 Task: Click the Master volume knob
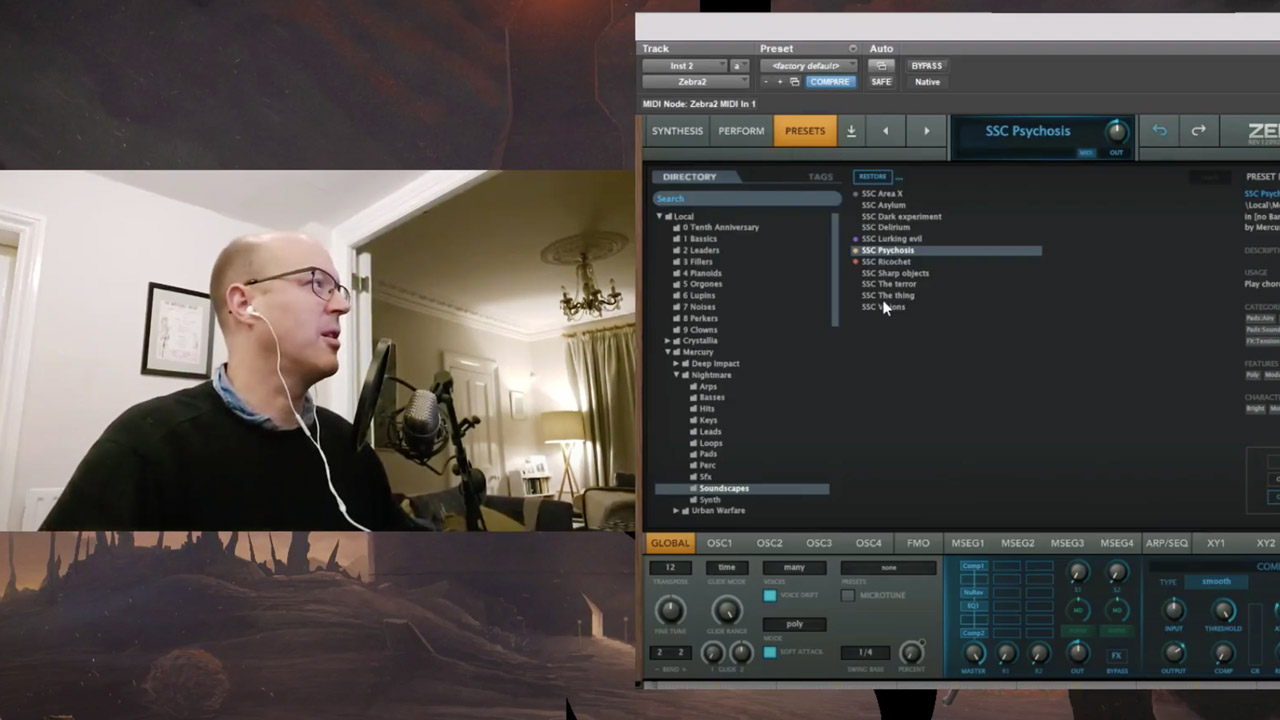[973, 654]
